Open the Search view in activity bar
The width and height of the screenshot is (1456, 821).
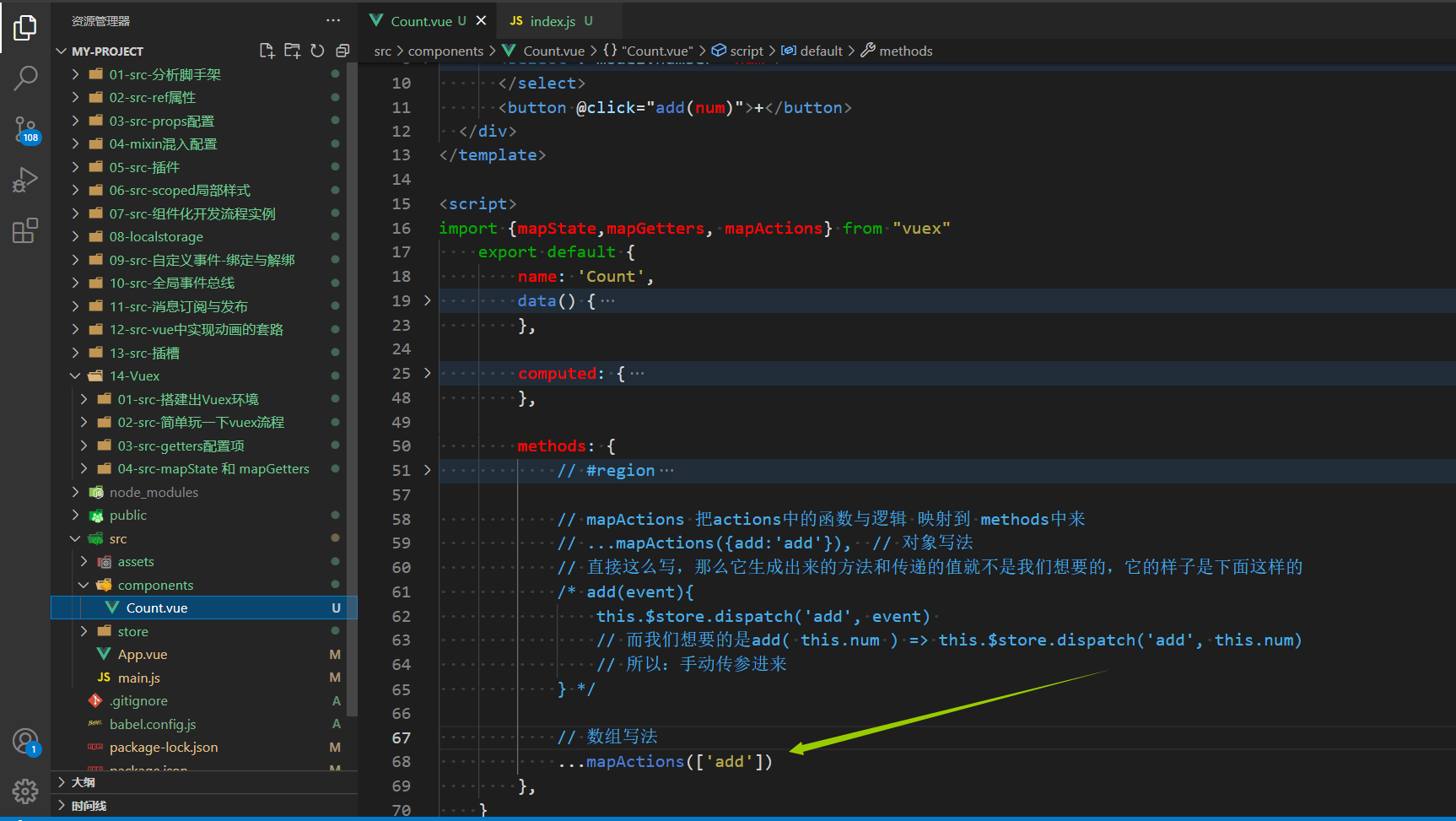click(x=25, y=78)
